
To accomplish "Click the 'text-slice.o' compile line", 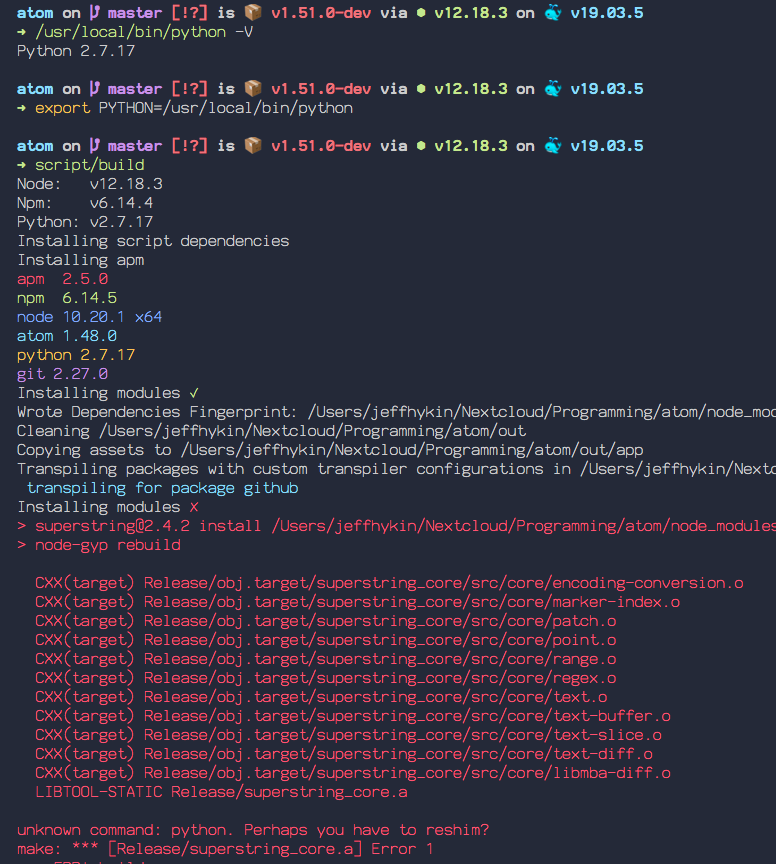I will pyautogui.click(x=348, y=735).
